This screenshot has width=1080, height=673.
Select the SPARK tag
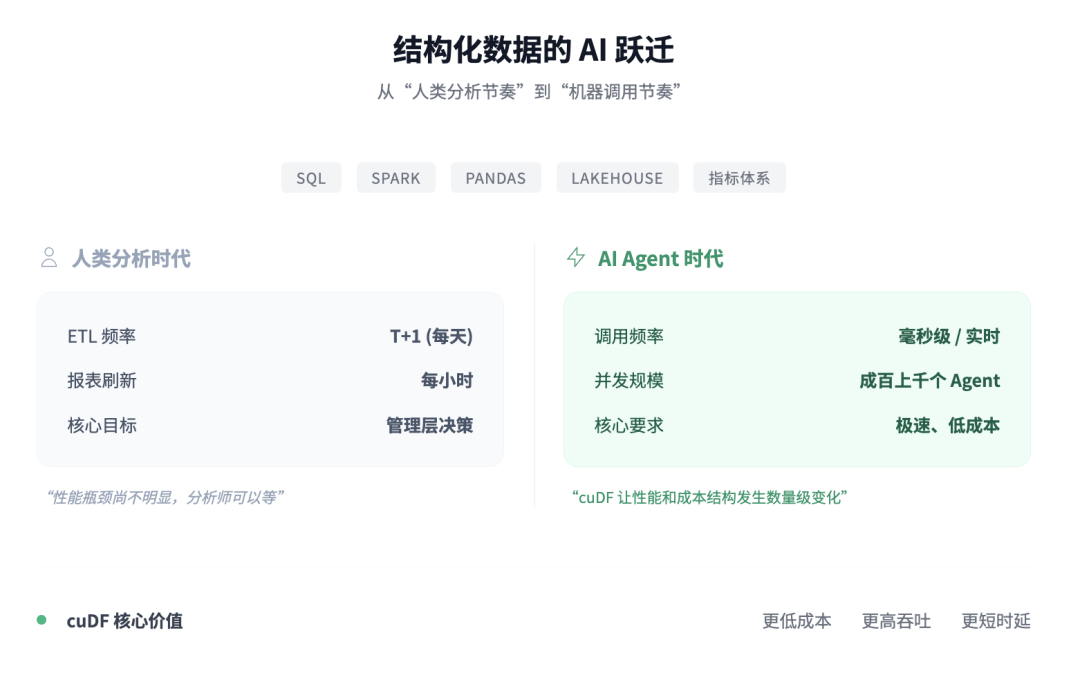point(396,178)
